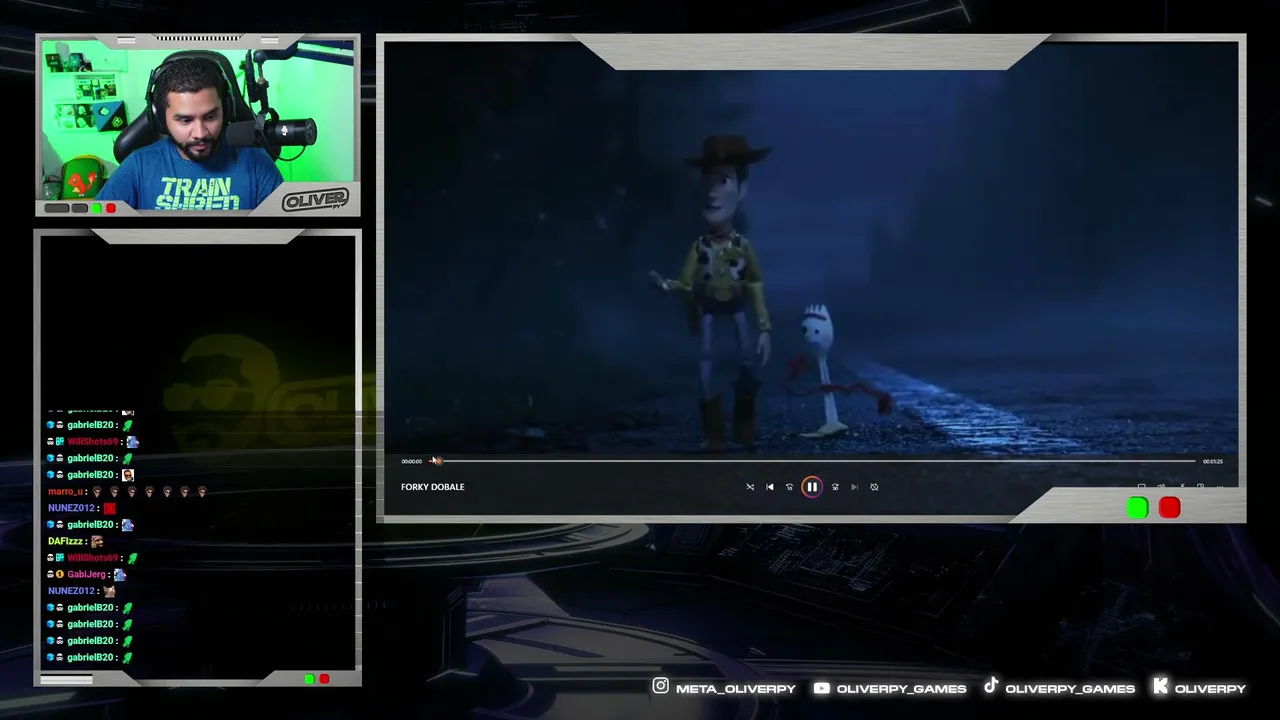This screenshot has width=1280, height=720.
Task: Click the TikTok icon in the footer
Action: pos(990,686)
